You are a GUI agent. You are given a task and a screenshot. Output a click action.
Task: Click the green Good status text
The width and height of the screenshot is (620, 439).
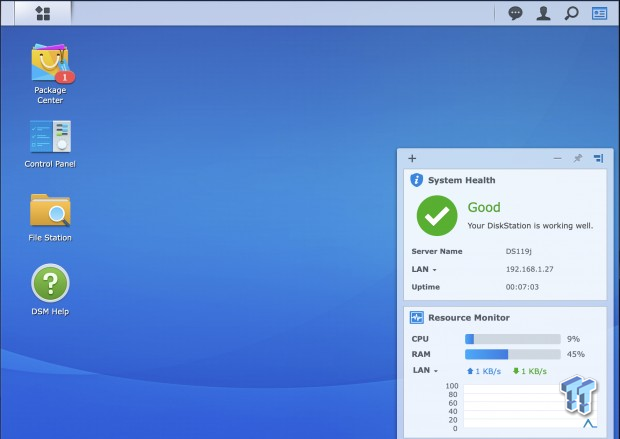click(x=484, y=207)
